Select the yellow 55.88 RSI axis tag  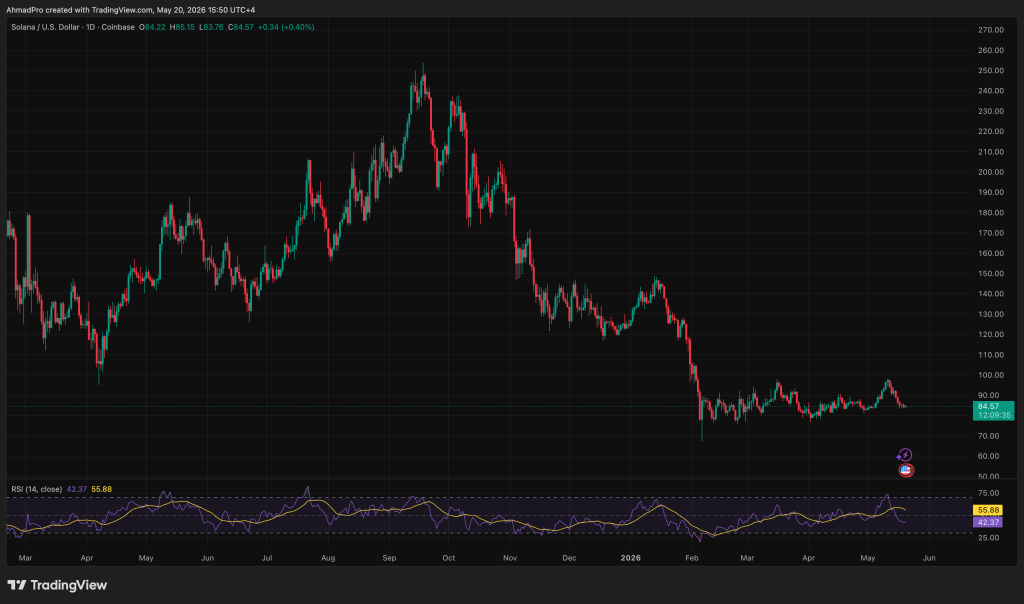988,510
